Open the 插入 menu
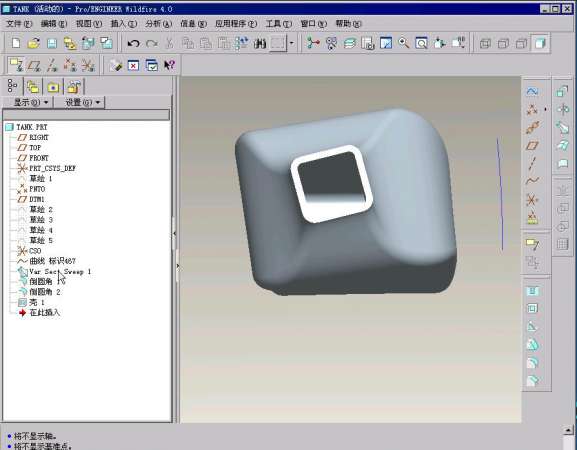The image size is (577, 450). point(124,24)
